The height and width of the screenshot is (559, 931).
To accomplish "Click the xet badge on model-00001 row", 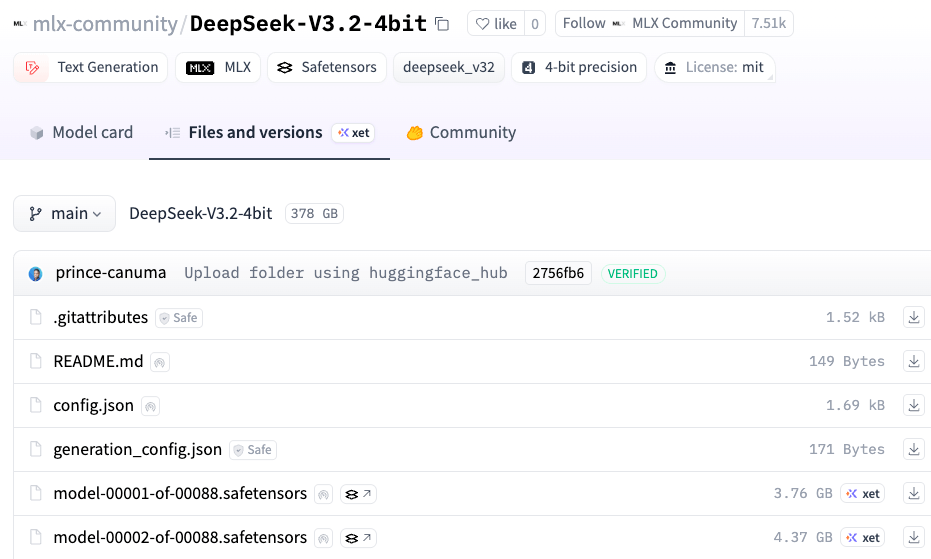I will point(863,494).
